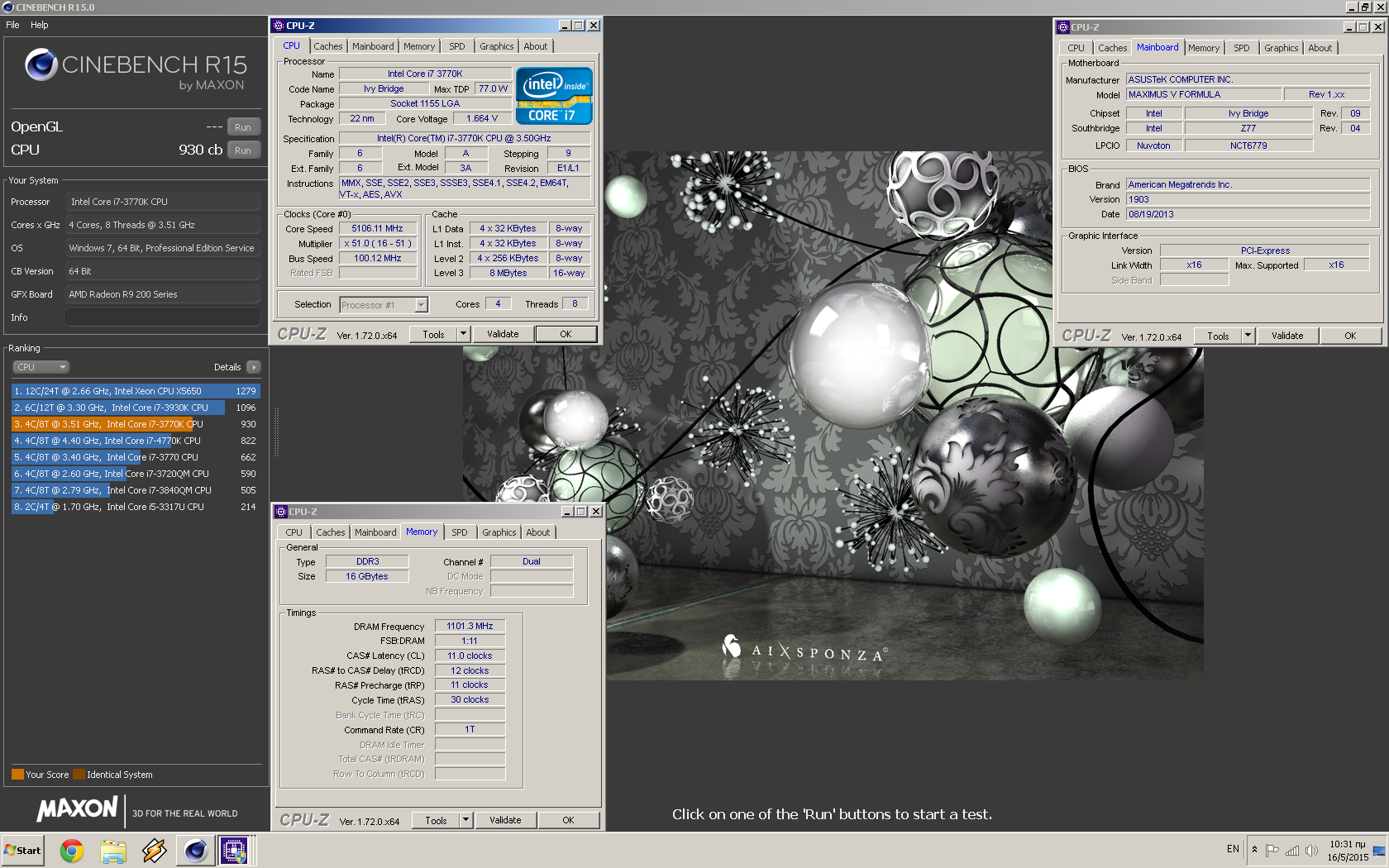Select the Core i7-3930K ranking row

coord(136,408)
